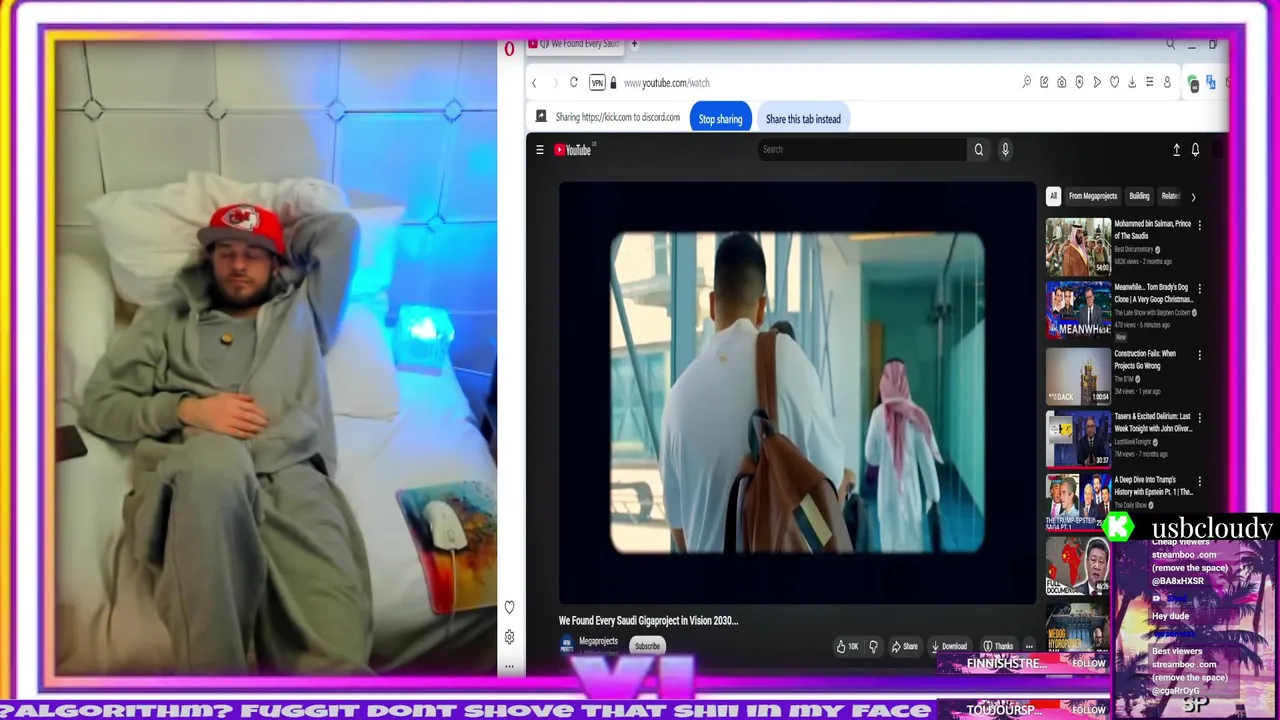Image resolution: width=1280 pixels, height=720 pixels.
Task: Go forward with the browser forward arrow
Action: (555, 83)
